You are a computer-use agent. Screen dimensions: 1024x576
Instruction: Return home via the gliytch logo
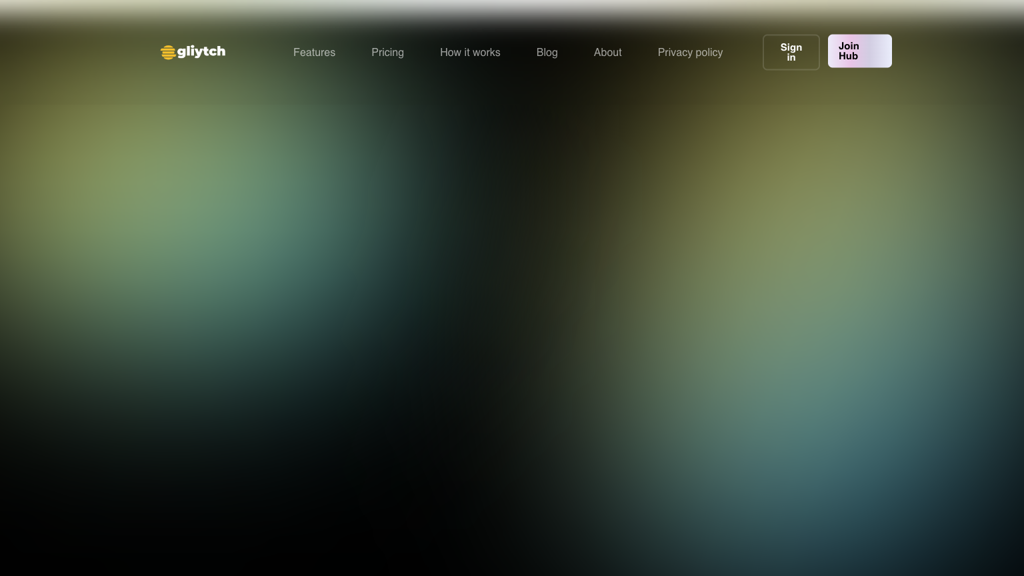[193, 52]
